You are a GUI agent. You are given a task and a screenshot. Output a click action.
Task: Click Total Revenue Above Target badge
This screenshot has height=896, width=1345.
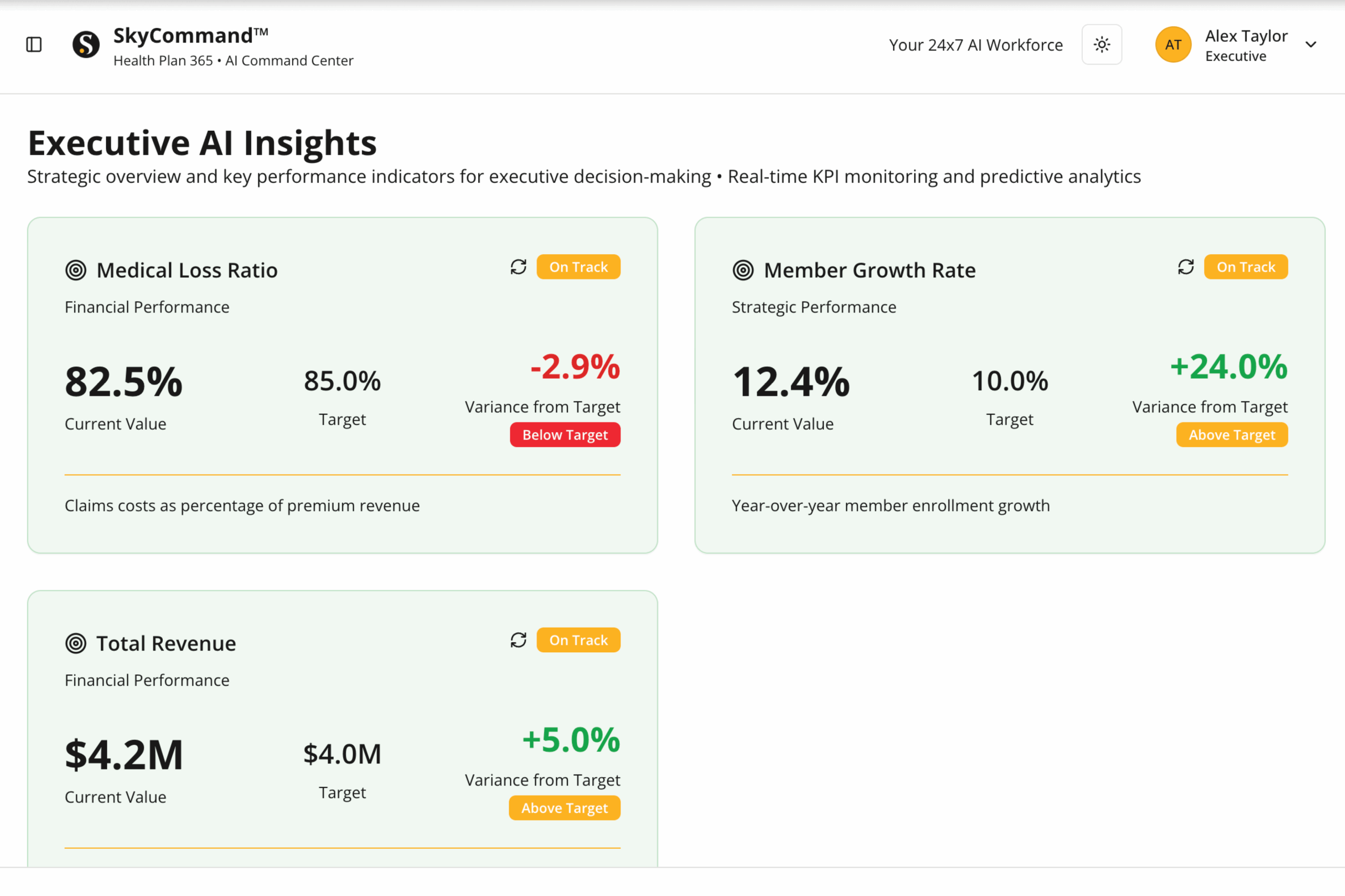(564, 808)
